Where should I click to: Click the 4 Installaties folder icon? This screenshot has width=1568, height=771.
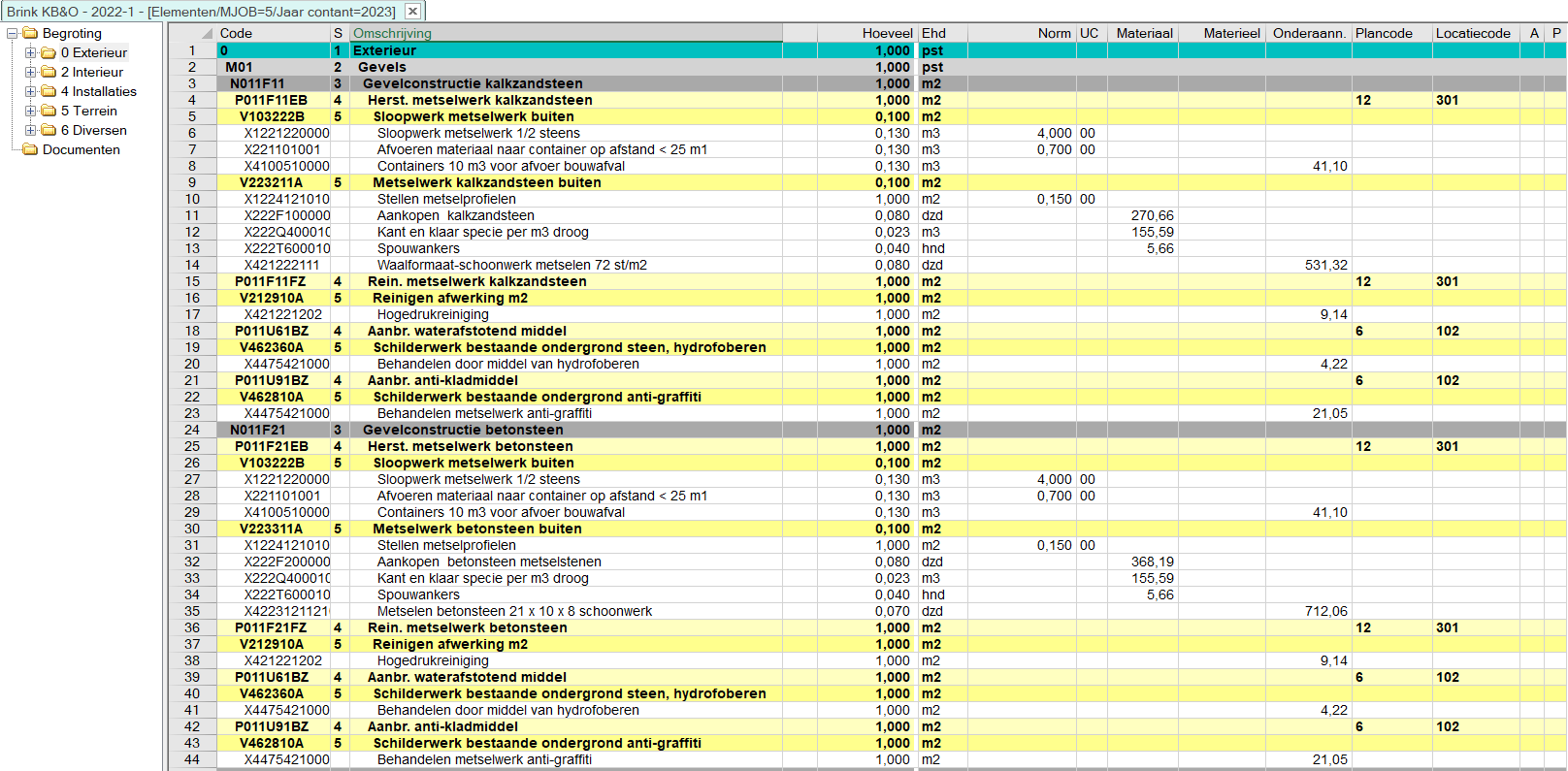(x=49, y=91)
